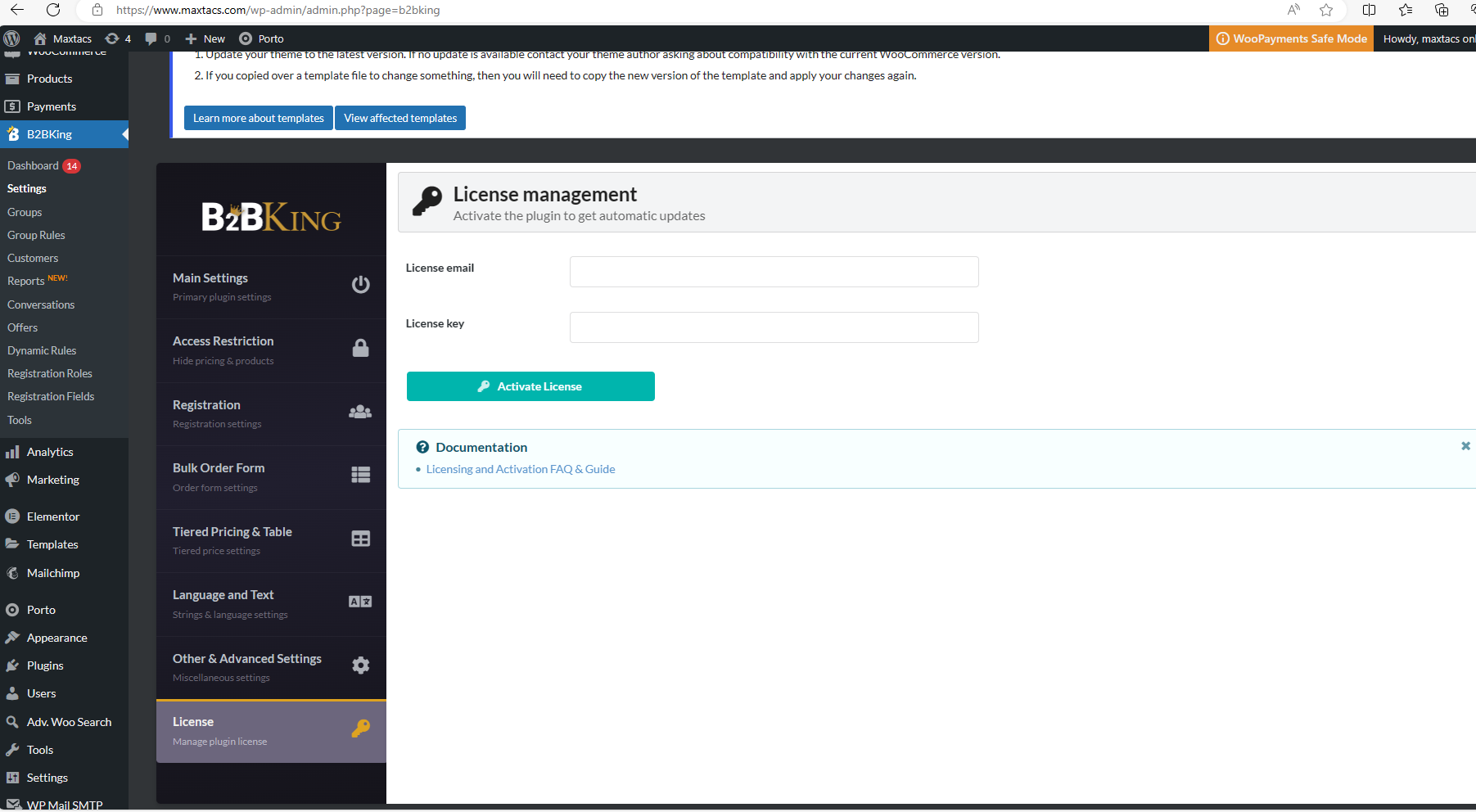
Task: Focus the License email input field
Action: click(774, 272)
